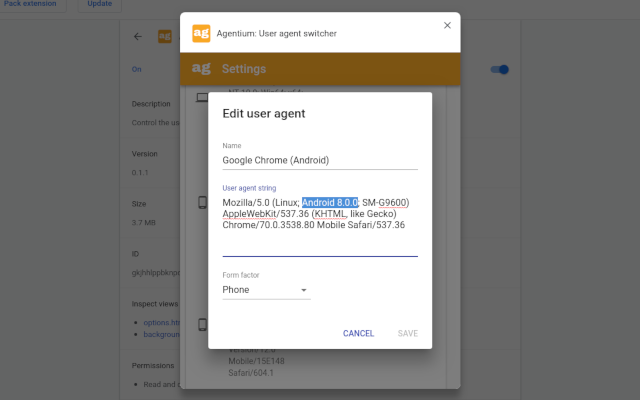Click the version value 0.1.1

pyautogui.click(x=140, y=173)
